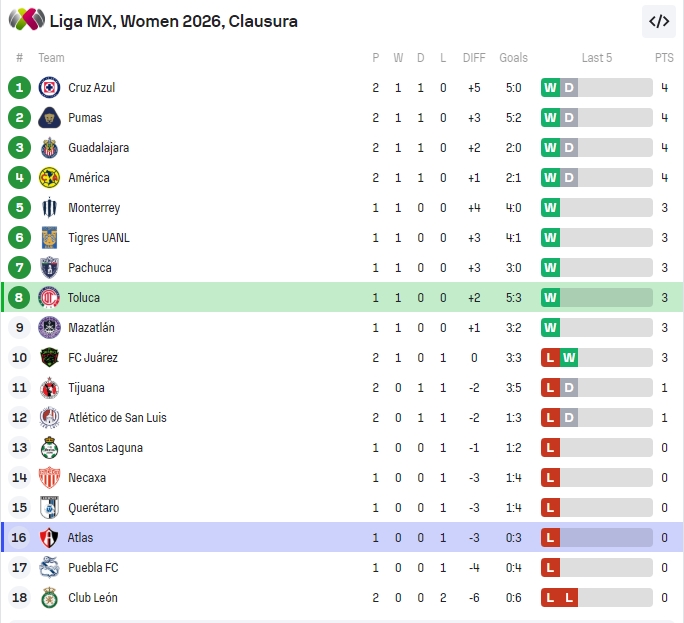Click Tijuana's red L result badge
684x623 pixels.
(x=550, y=388)
